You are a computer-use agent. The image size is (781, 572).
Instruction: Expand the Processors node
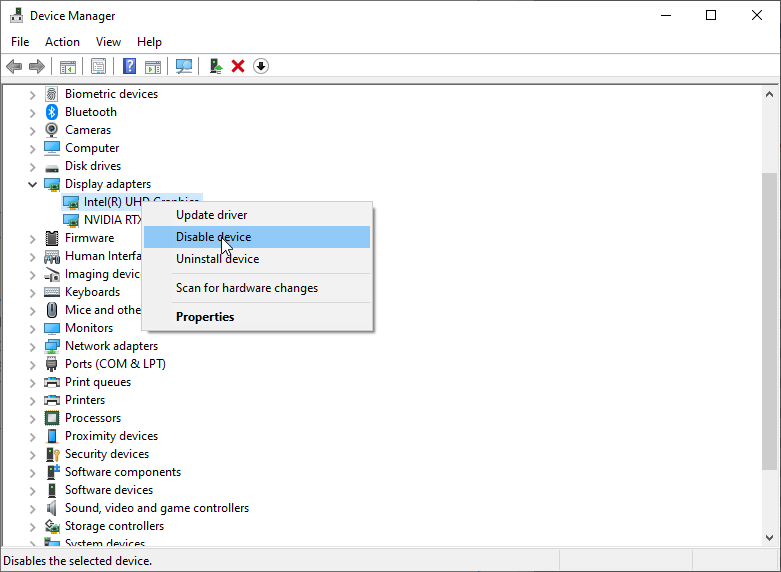(32, 418)
